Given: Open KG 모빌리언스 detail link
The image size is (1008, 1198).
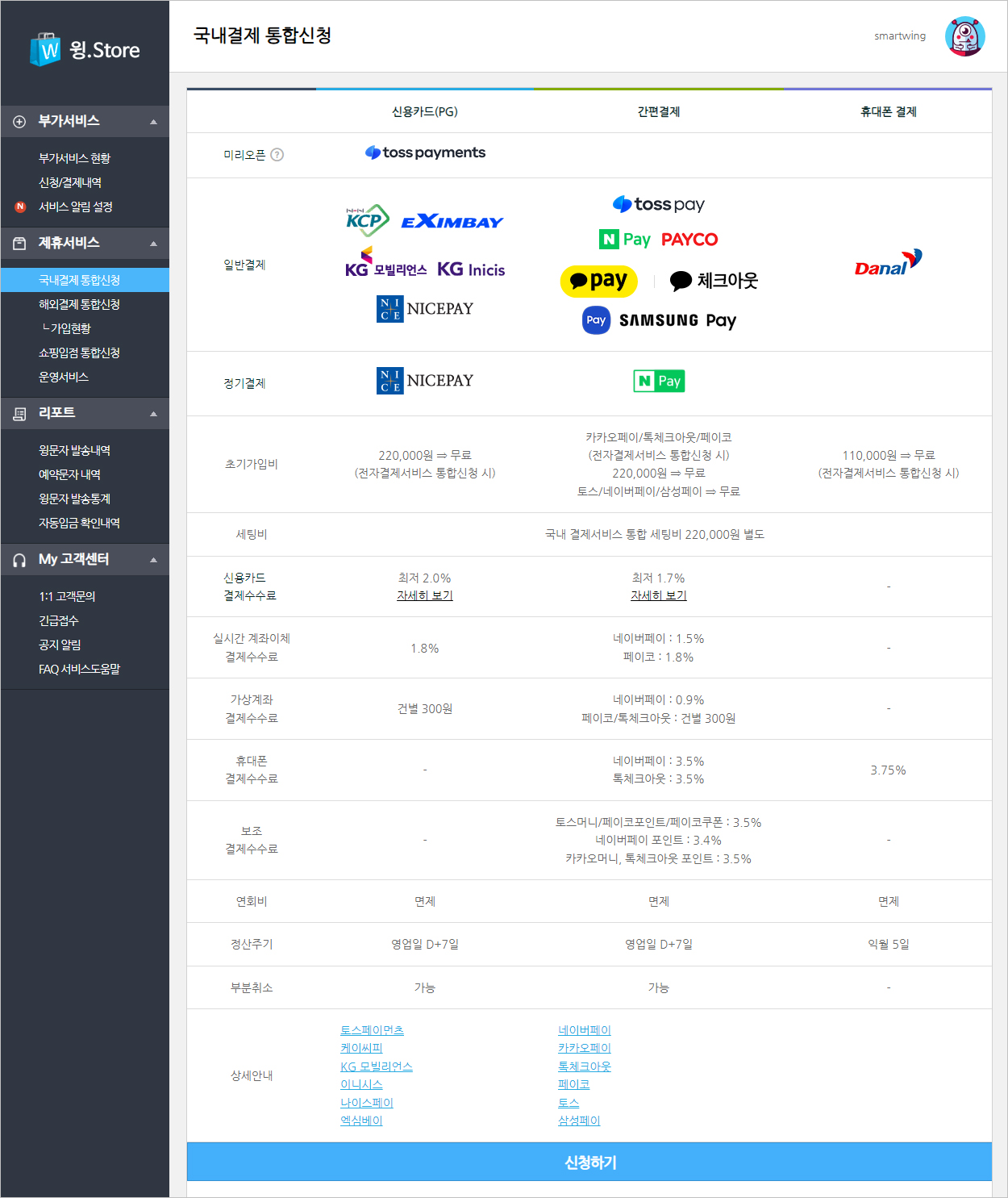Looking at the screenshot, I should click(377, 1067).
